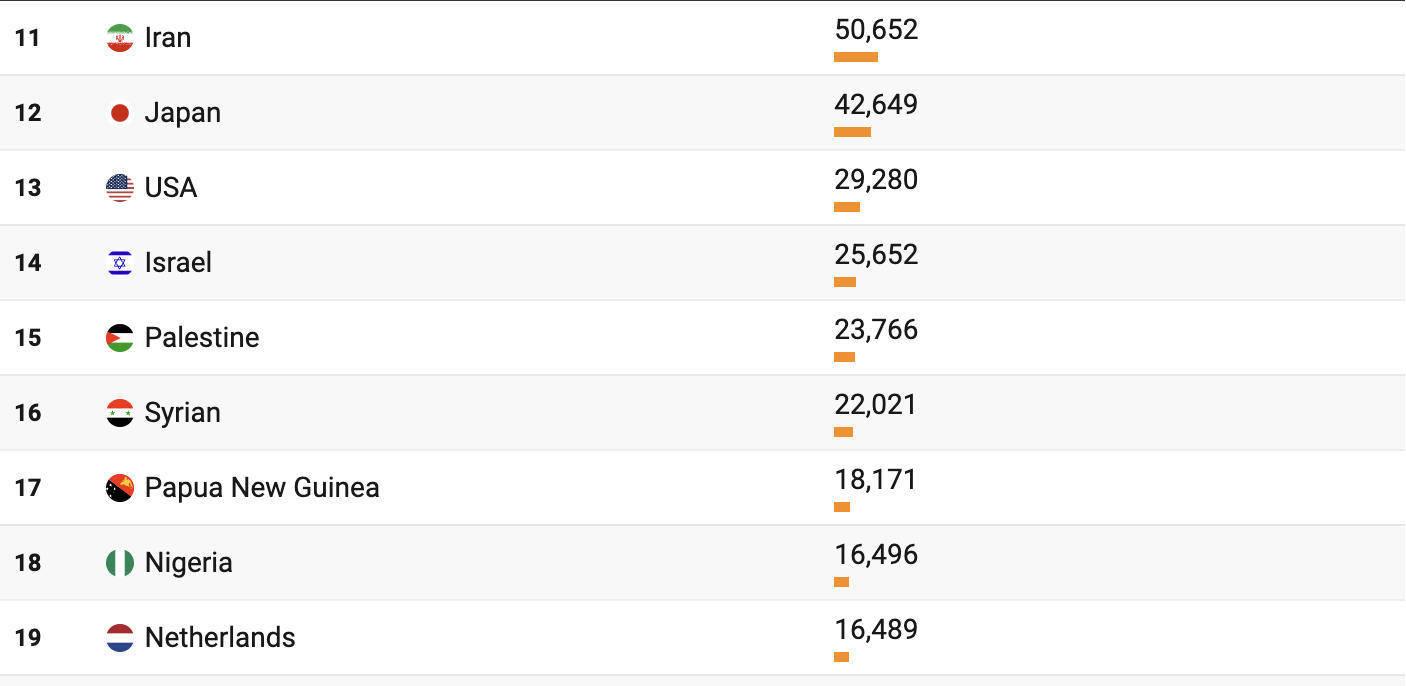Click the USA flag icon
1406x686 pixels.
tap(120, 188)
